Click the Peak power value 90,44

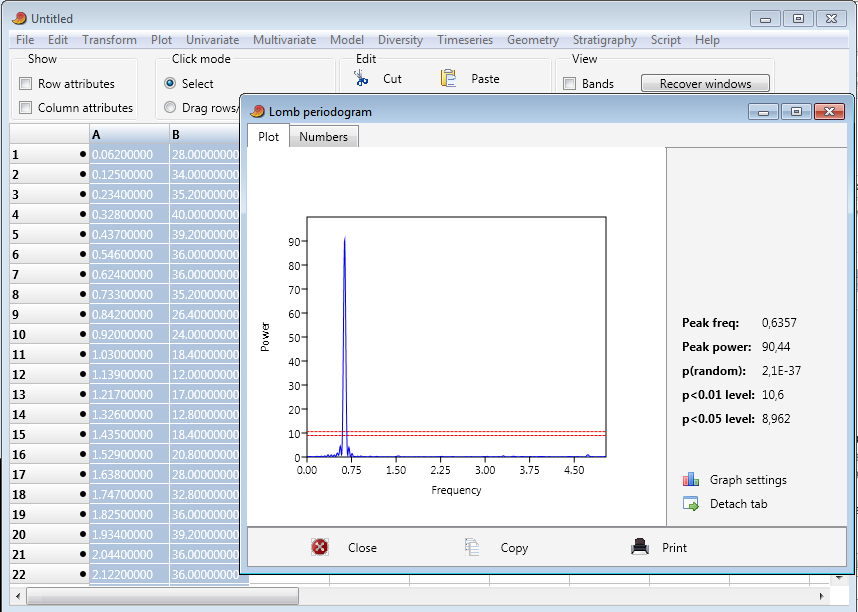(776, 347)
